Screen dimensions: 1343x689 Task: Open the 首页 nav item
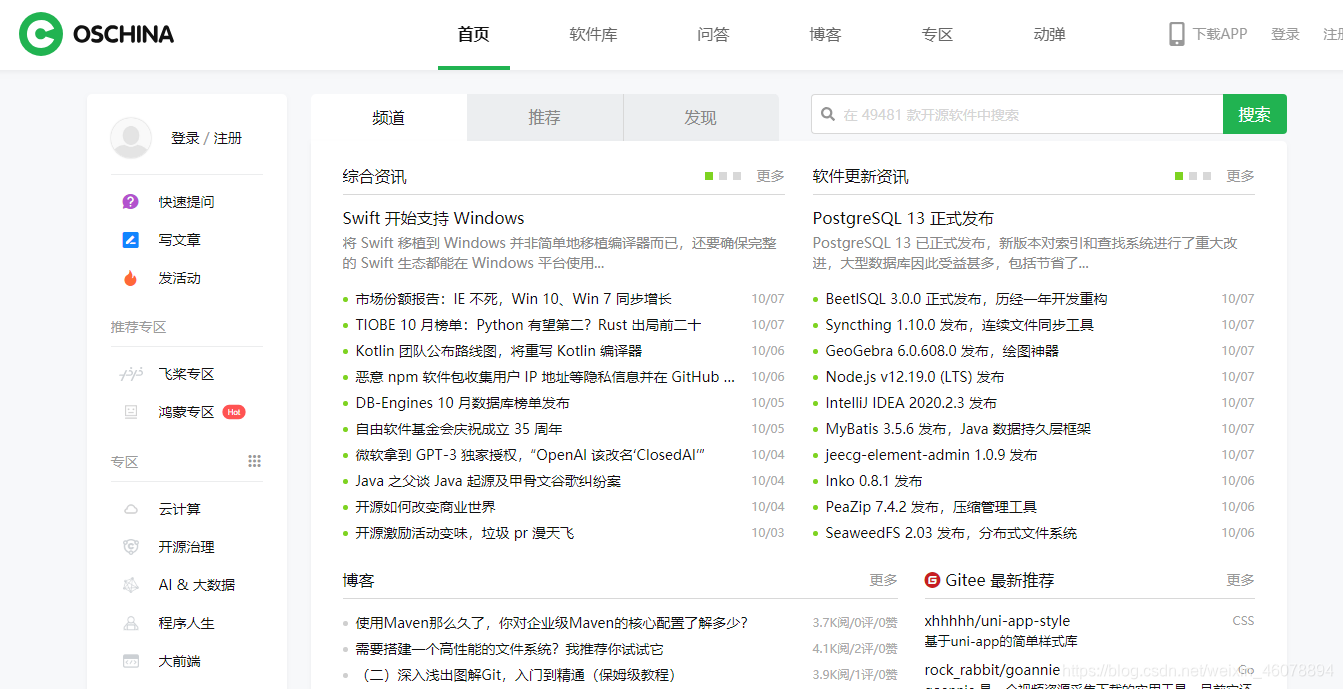[474, 34]
